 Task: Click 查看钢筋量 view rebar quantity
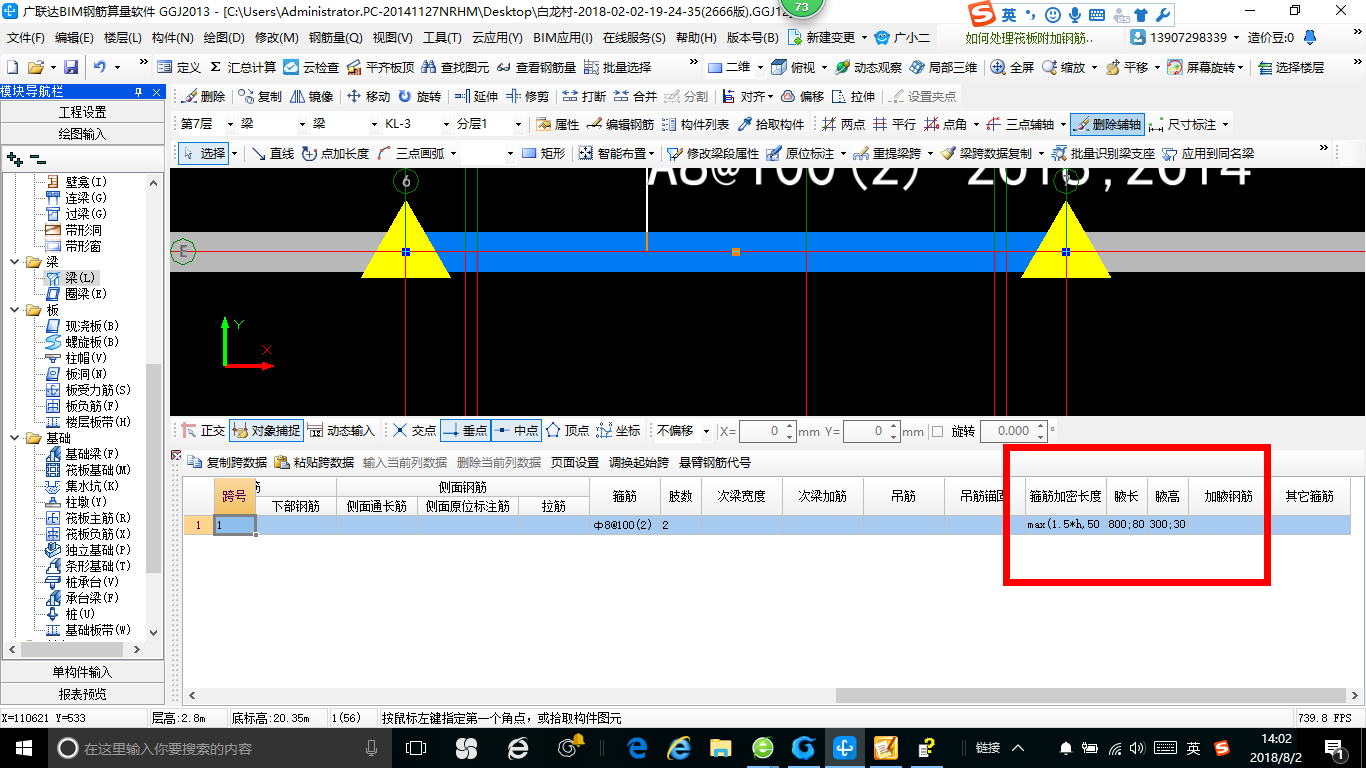coord(536,67)
